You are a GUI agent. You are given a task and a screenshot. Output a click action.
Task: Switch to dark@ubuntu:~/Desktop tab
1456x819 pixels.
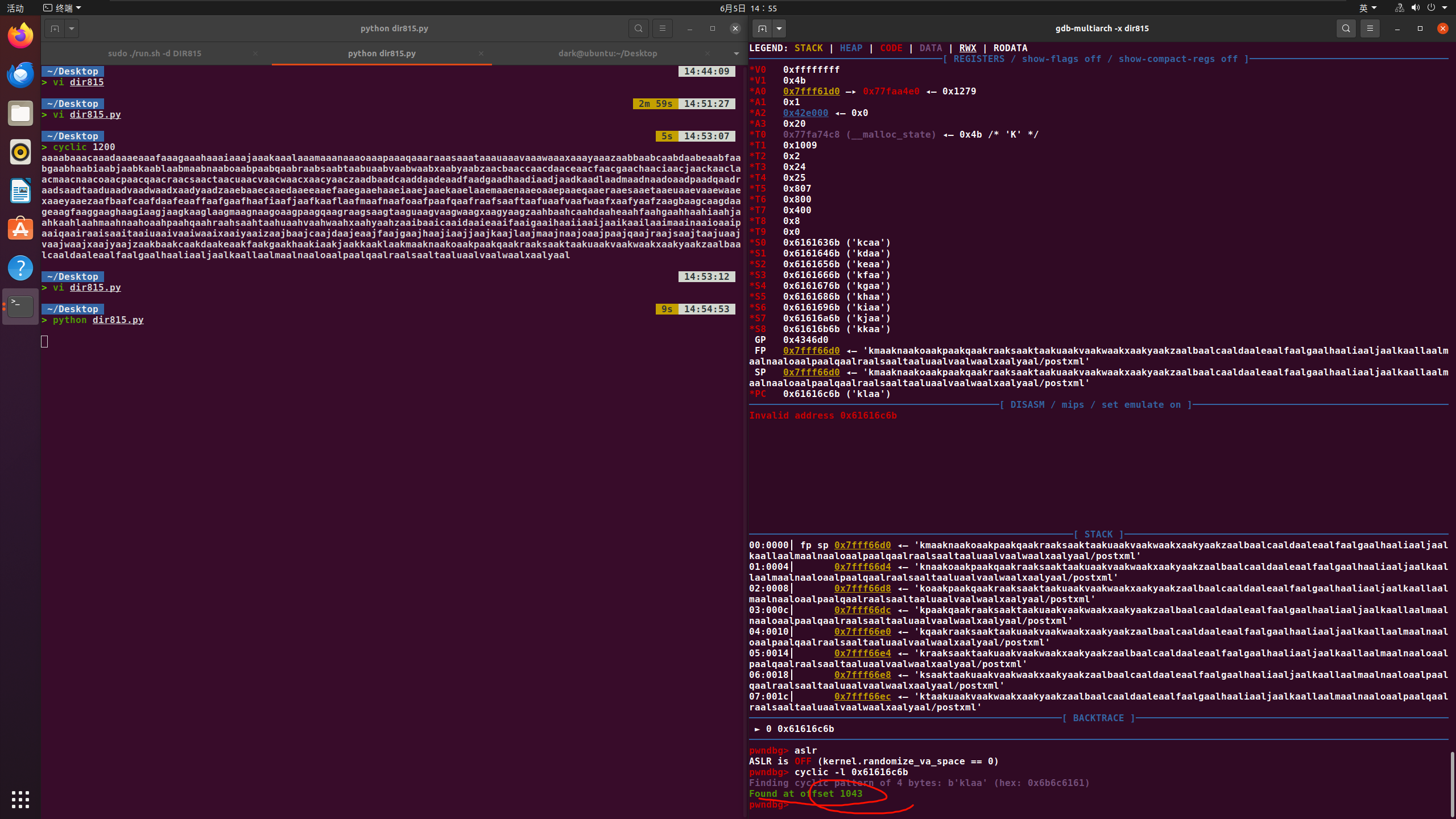coord(607,53)
